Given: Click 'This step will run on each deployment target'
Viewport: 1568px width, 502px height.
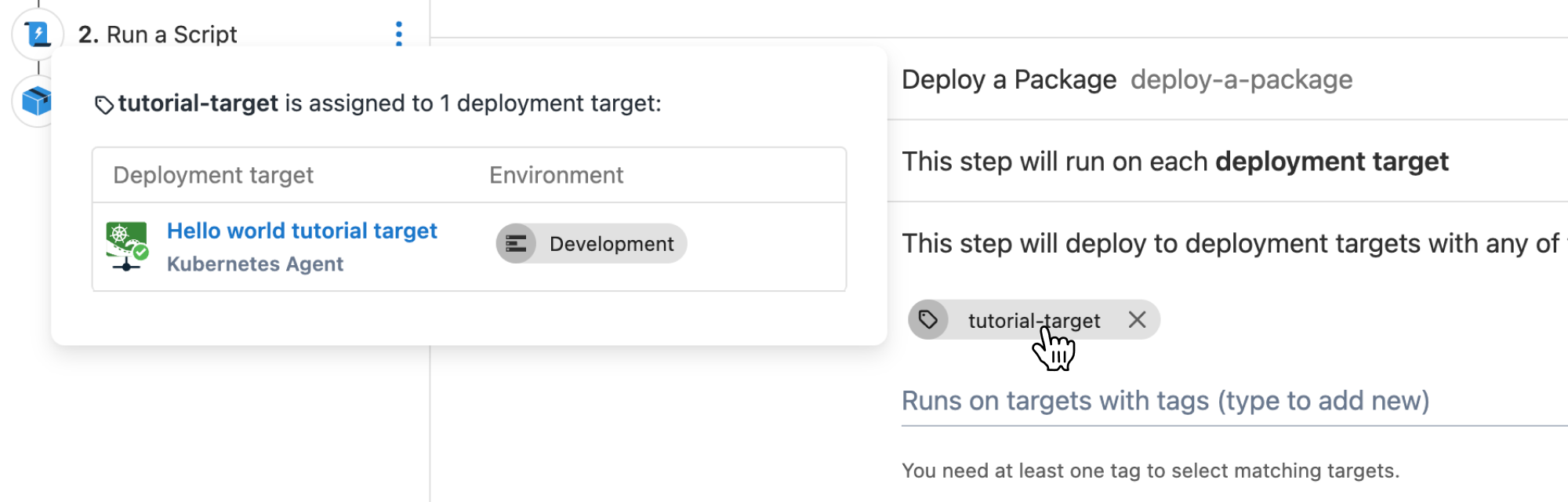Looking at the screenshot, I should coord(1175,162).
